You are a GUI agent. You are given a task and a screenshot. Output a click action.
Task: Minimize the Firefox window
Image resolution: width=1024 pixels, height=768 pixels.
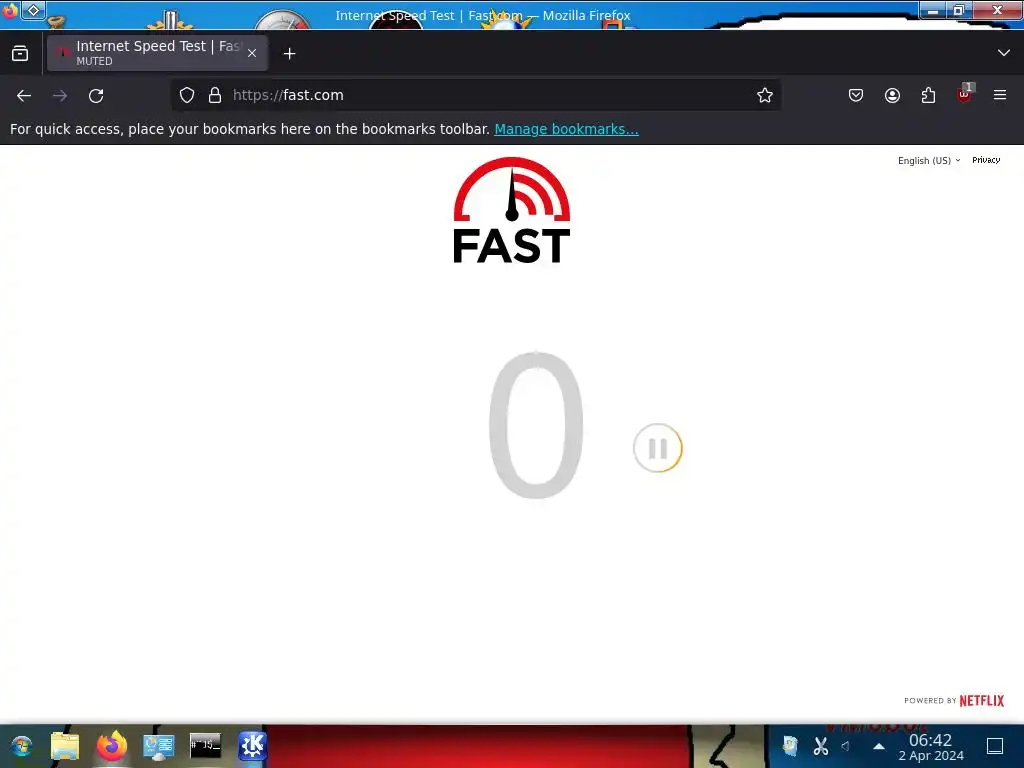tap(933, 10)
